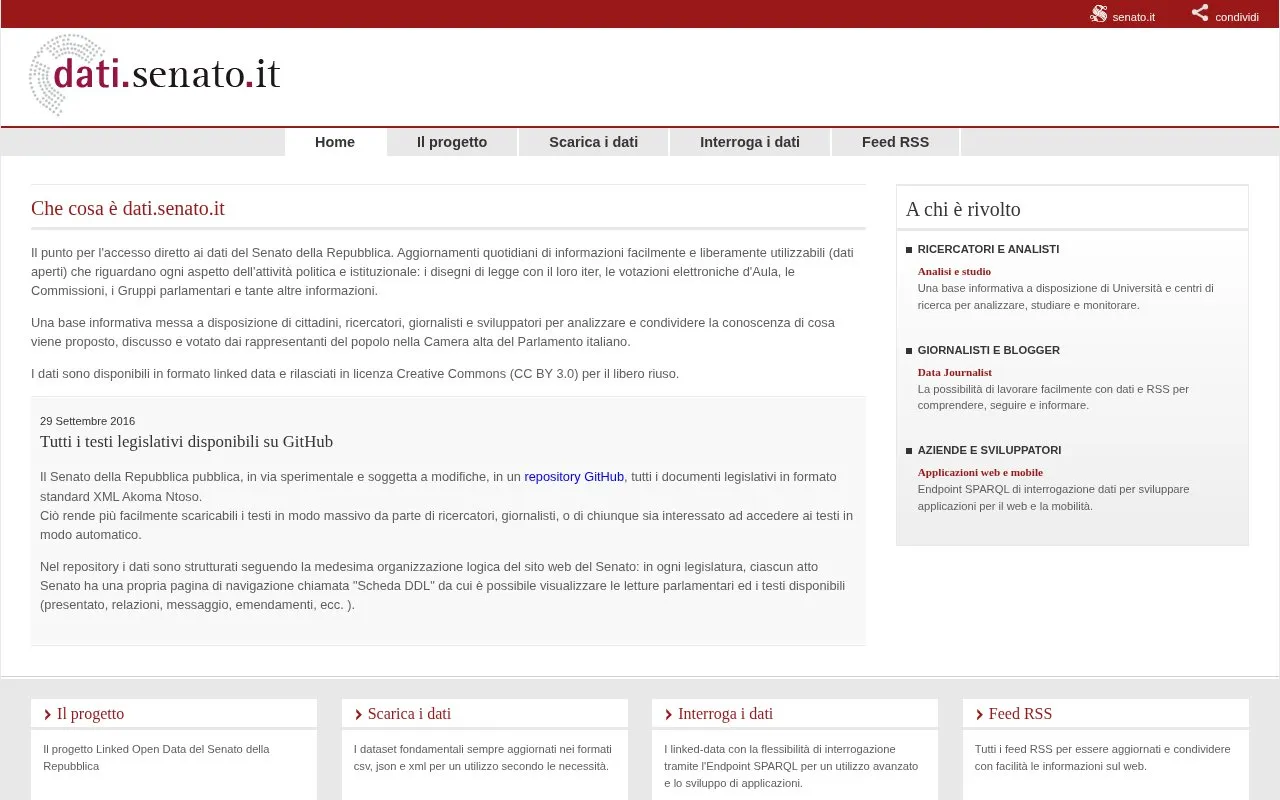Click the chevron icon beside Il progetto card

pos(47,715)
